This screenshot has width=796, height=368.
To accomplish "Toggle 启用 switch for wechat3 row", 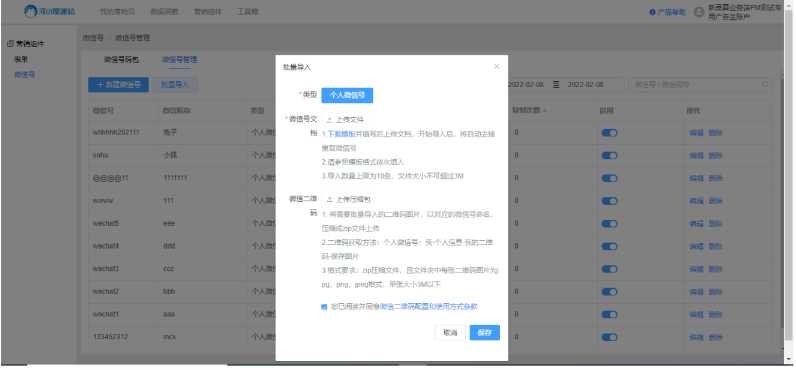I will [609, 269].
